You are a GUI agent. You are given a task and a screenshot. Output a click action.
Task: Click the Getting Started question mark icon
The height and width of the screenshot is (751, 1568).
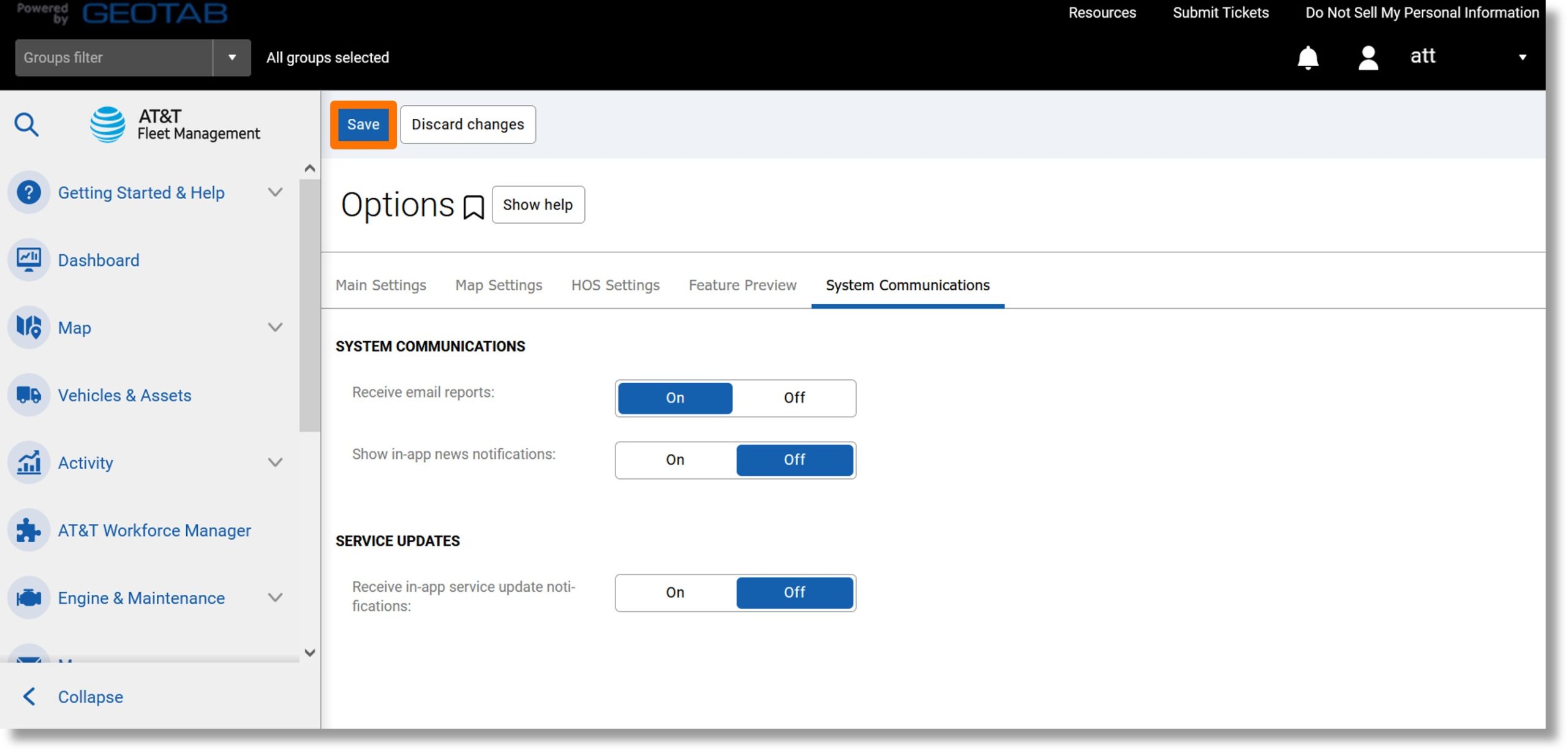[29, 192]
